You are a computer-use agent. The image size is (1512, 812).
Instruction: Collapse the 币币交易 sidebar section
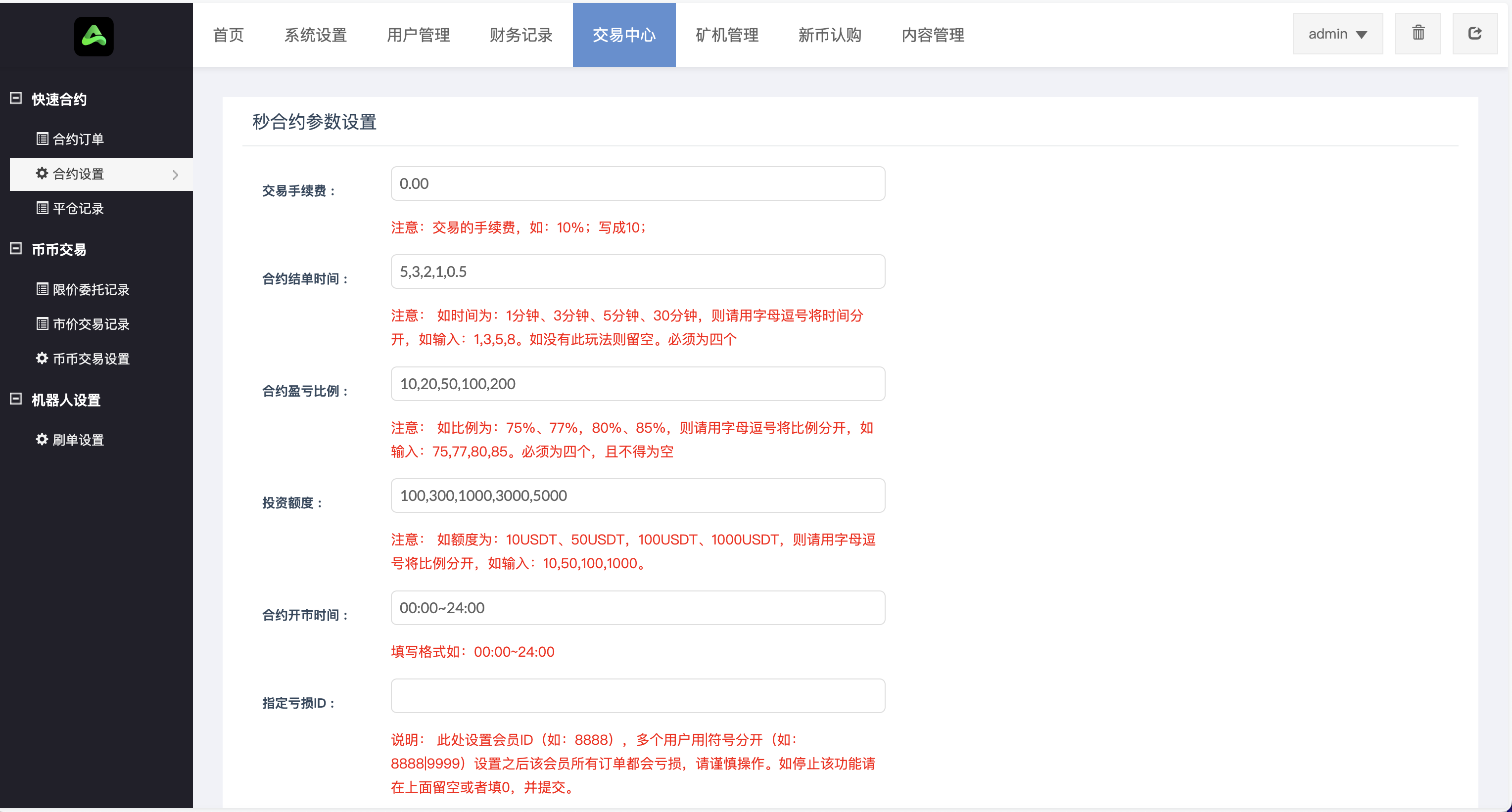(x=15, y=249)
